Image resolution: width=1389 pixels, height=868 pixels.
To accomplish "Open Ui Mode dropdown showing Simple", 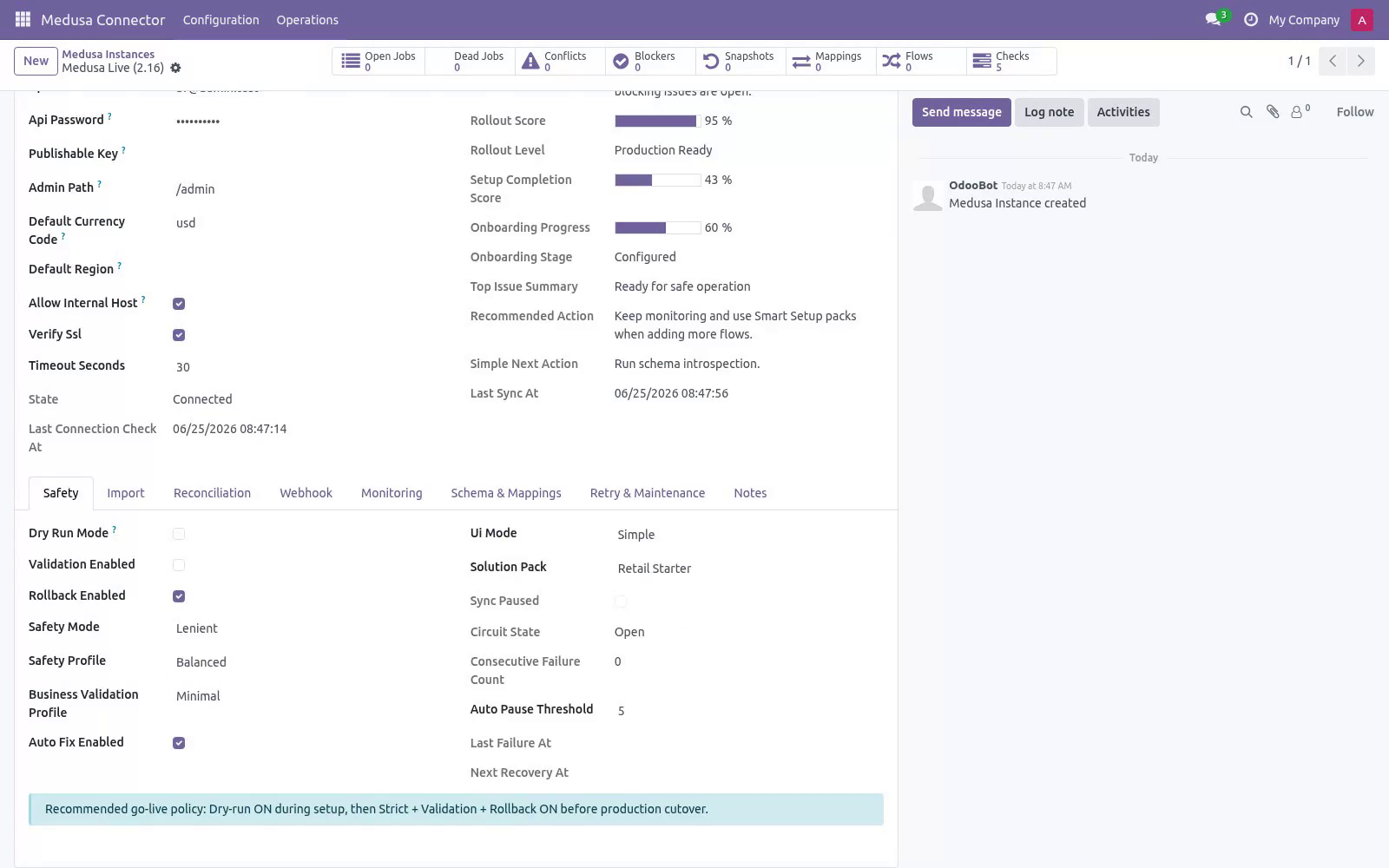I will click(748, 535).
